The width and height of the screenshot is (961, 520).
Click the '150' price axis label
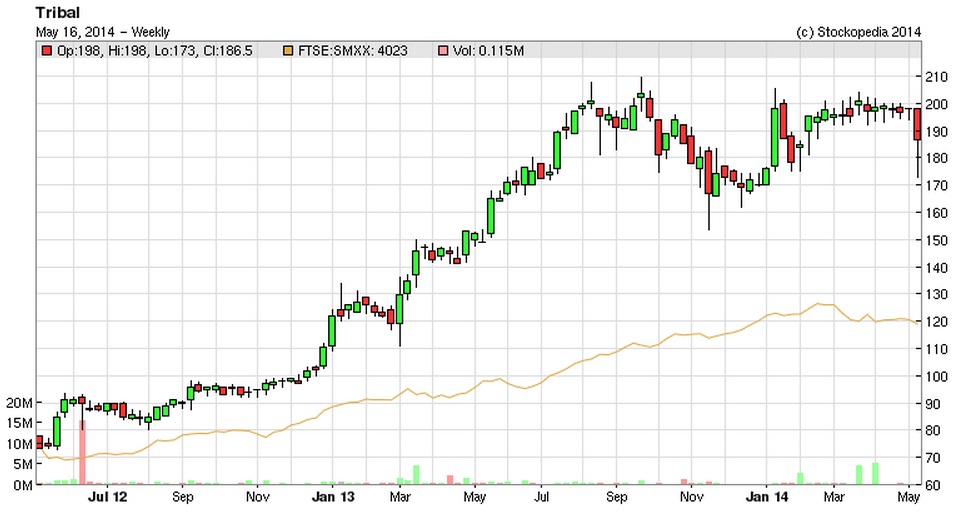936,240
